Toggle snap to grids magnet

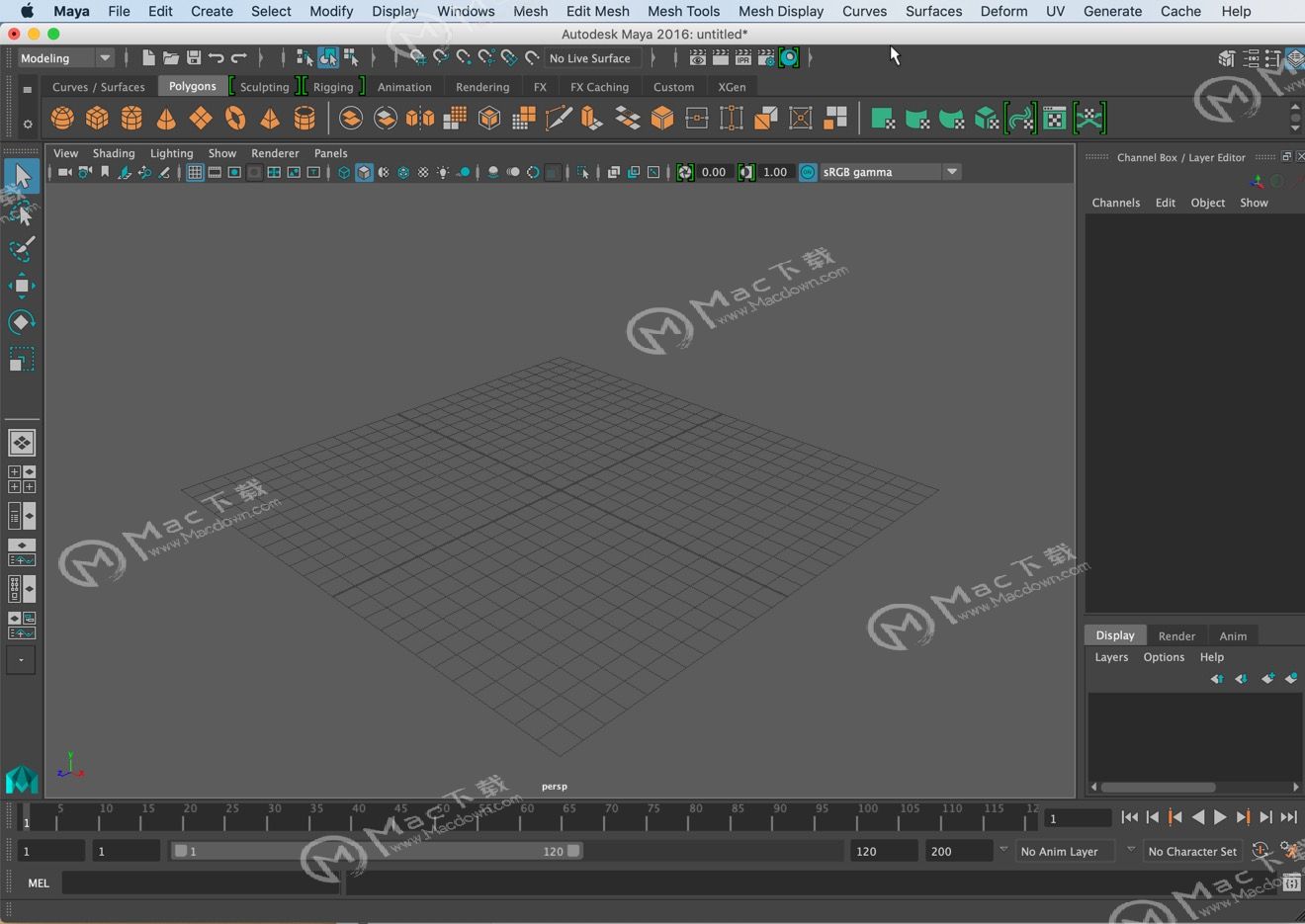(417, 58)
